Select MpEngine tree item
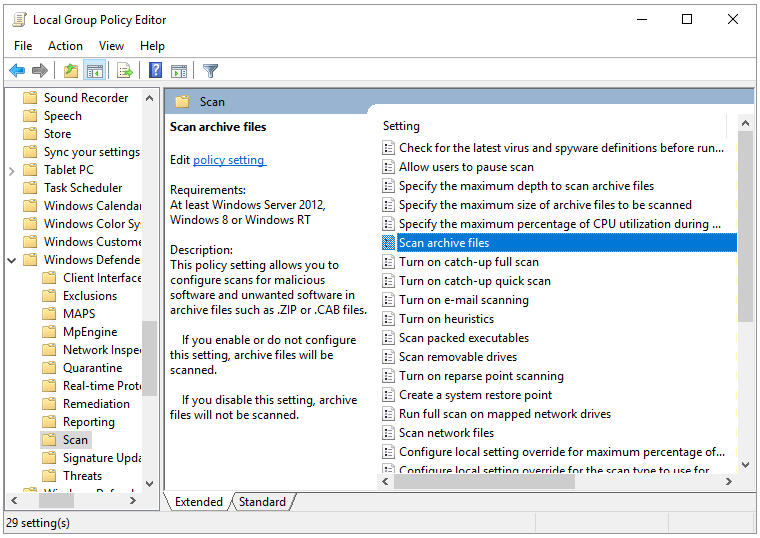 point(90,332)
